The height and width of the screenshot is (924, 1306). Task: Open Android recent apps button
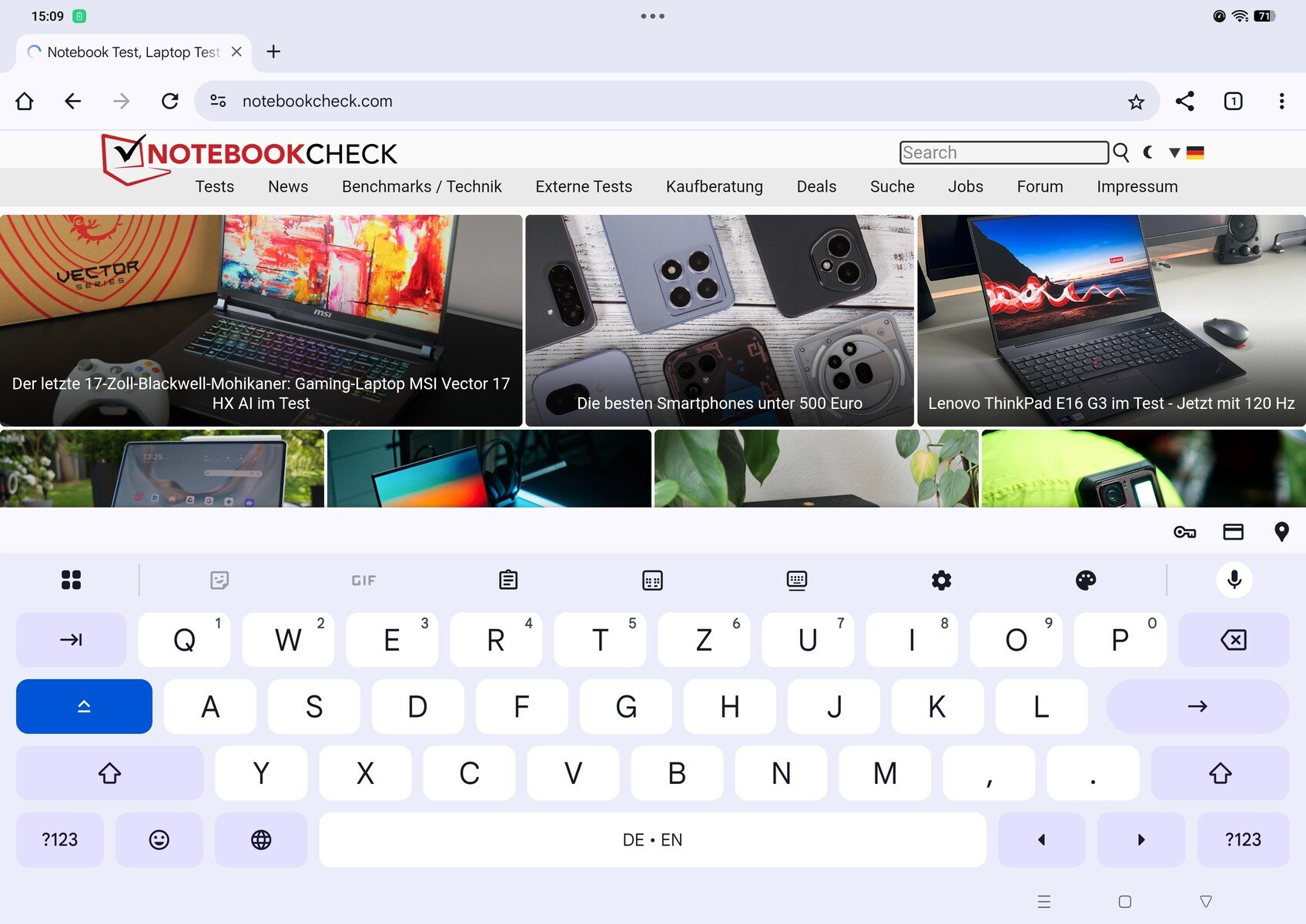pyautogui.click(x=1044, y=902)
